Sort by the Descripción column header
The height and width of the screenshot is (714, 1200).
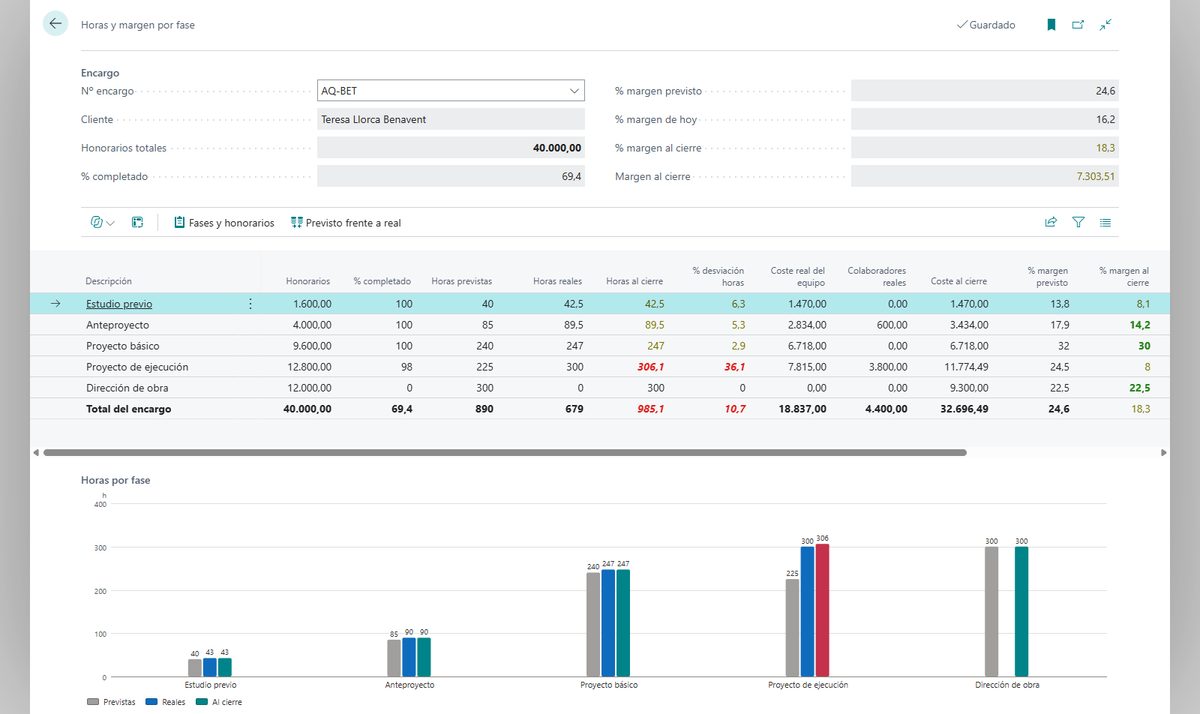point(108,281)
